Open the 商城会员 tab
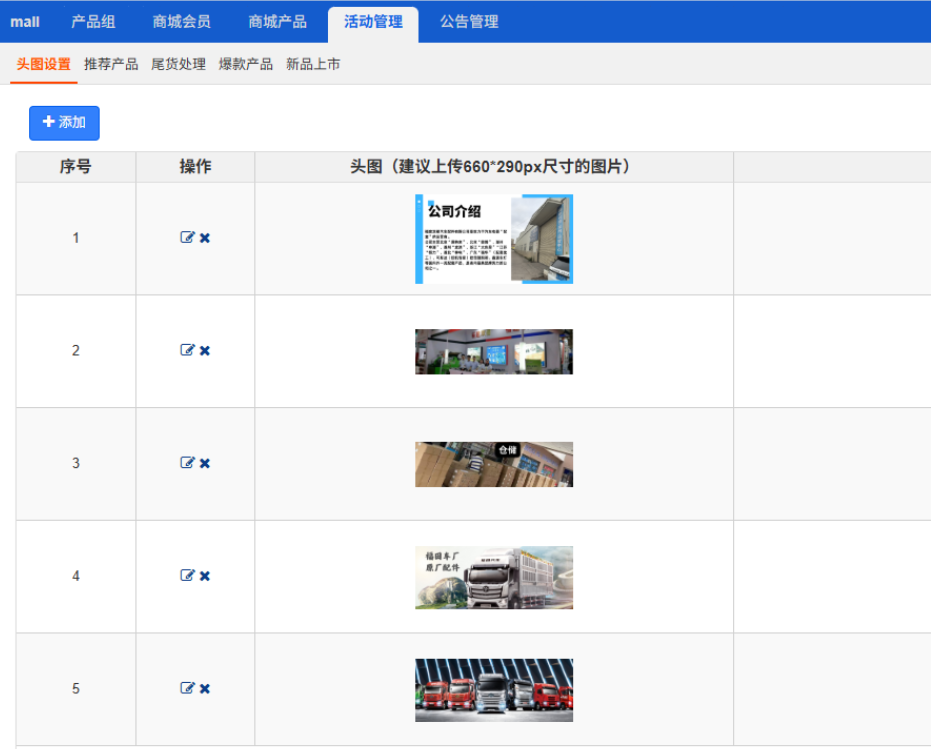 [x=182, y=22]
